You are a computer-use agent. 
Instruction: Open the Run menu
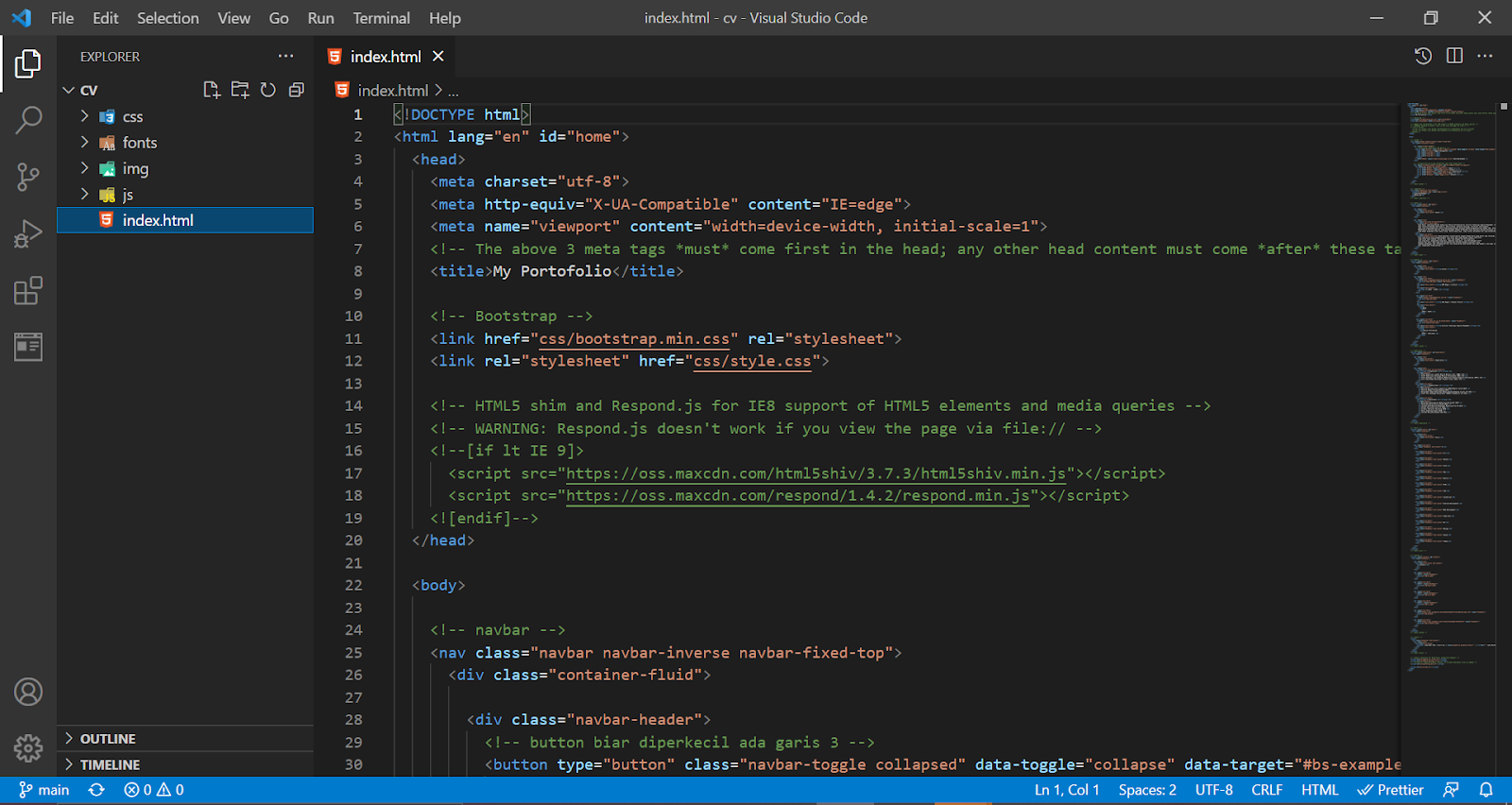click(x=321, y=18)
